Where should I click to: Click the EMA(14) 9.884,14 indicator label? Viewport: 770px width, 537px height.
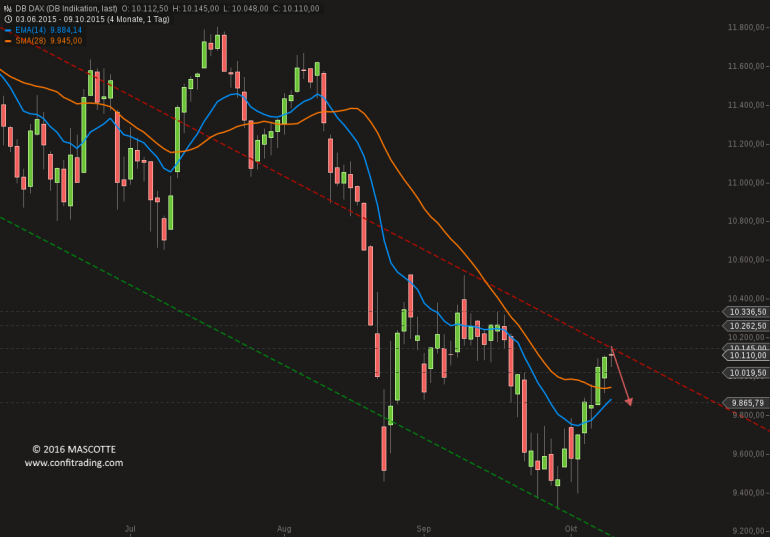point(48,30)
